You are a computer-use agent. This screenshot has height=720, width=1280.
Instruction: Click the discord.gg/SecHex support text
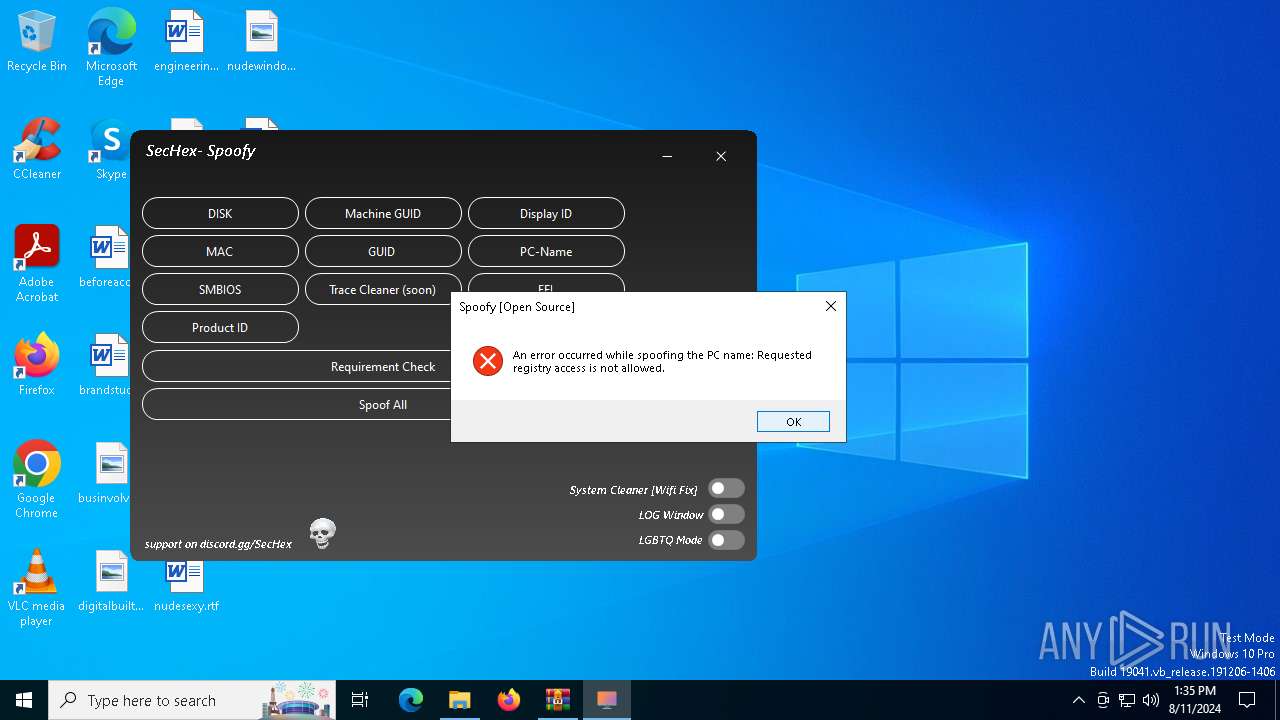(x=218, y=544)
